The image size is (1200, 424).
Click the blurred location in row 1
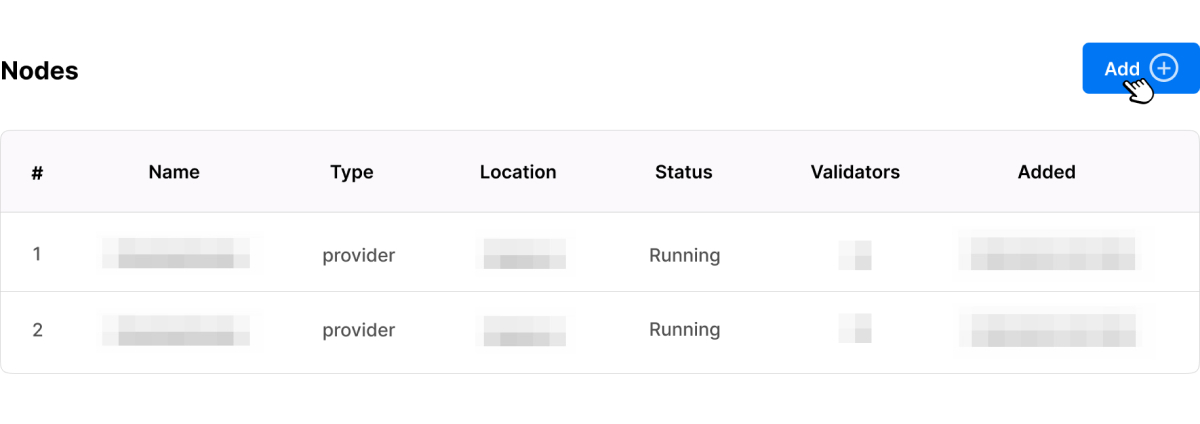(524, 254)
